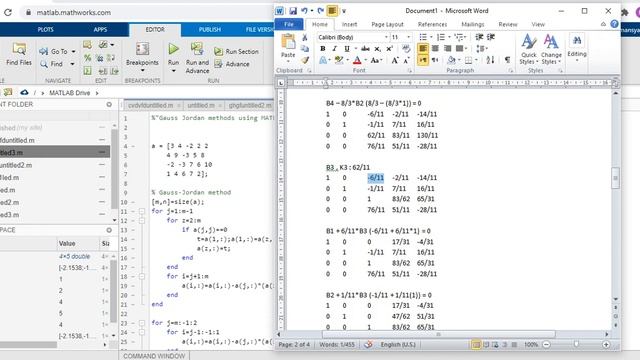Image resolution: width=640 pixels, height=360 pixels.
Task: Click the browser address bar matlab.mathworks.com
Action: point(73,13)
